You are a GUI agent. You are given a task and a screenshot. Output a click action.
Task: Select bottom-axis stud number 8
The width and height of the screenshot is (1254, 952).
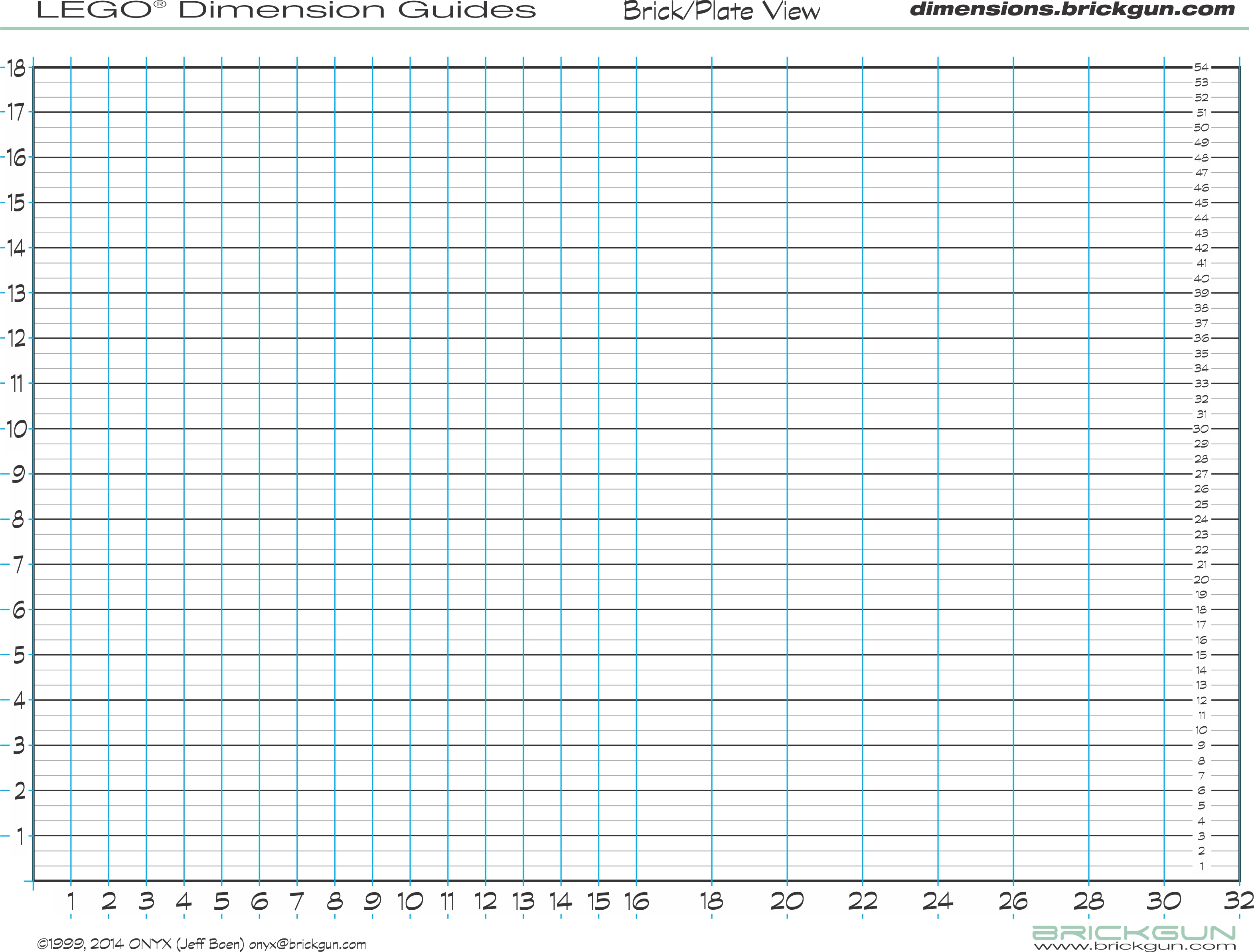click(335, 901)
